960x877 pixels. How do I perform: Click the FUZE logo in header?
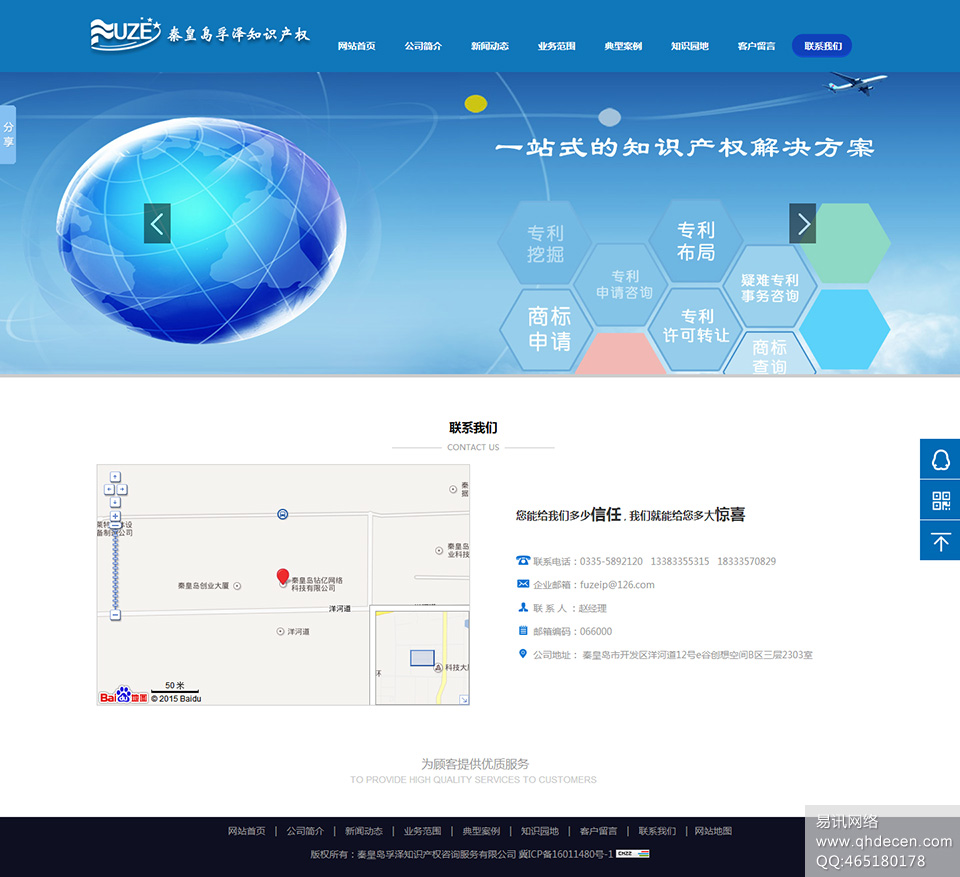(125, 34)
